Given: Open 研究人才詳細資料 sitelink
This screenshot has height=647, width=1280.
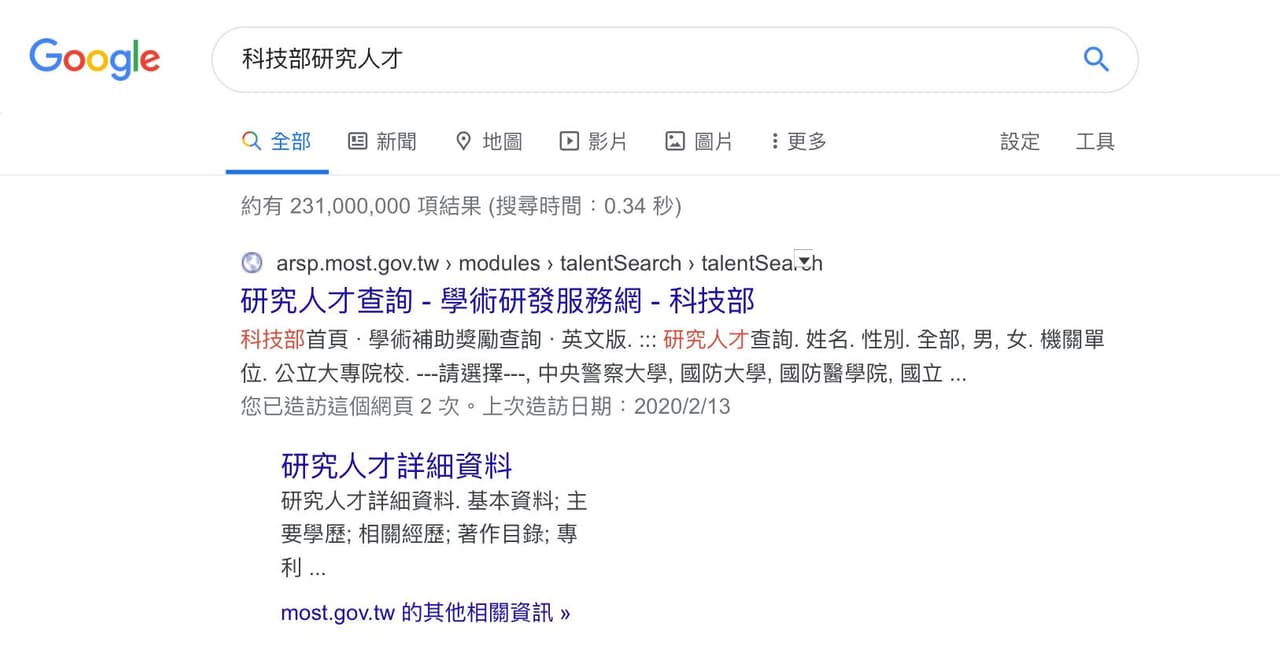Looking at the screenshot, I should [x=397, y=466].
